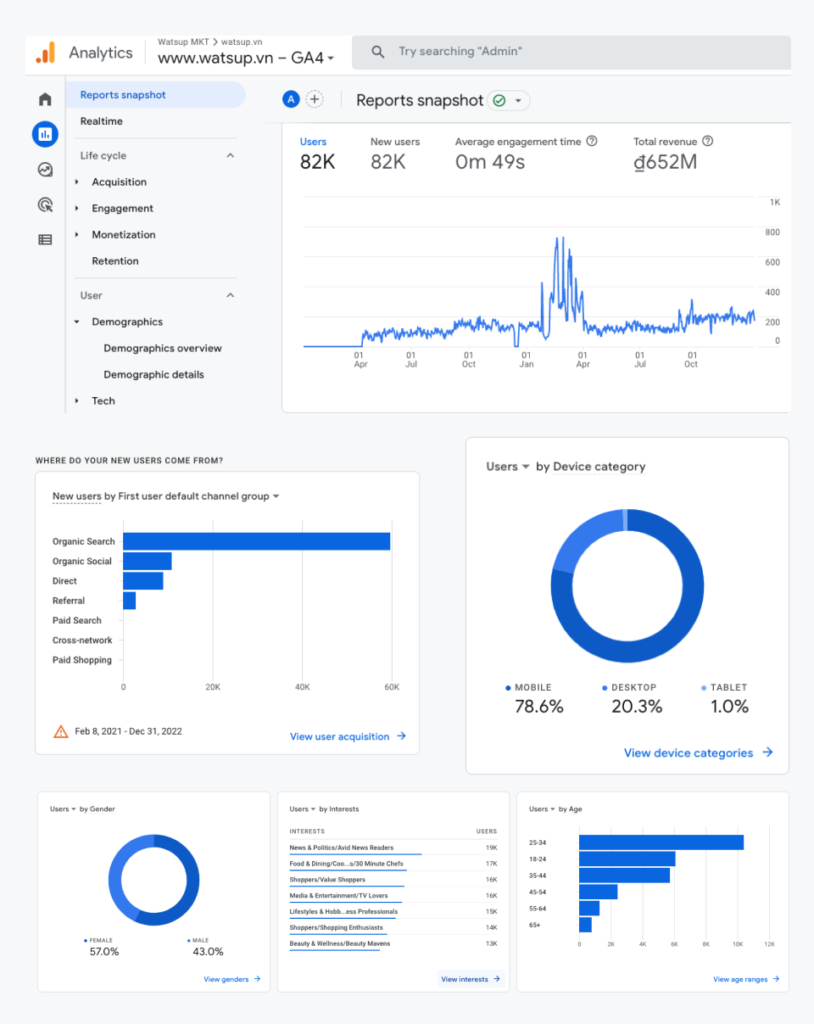Open the Explore icon in sidebar
This screenshot has width=814, height=1024.
[x=45, y=170]
